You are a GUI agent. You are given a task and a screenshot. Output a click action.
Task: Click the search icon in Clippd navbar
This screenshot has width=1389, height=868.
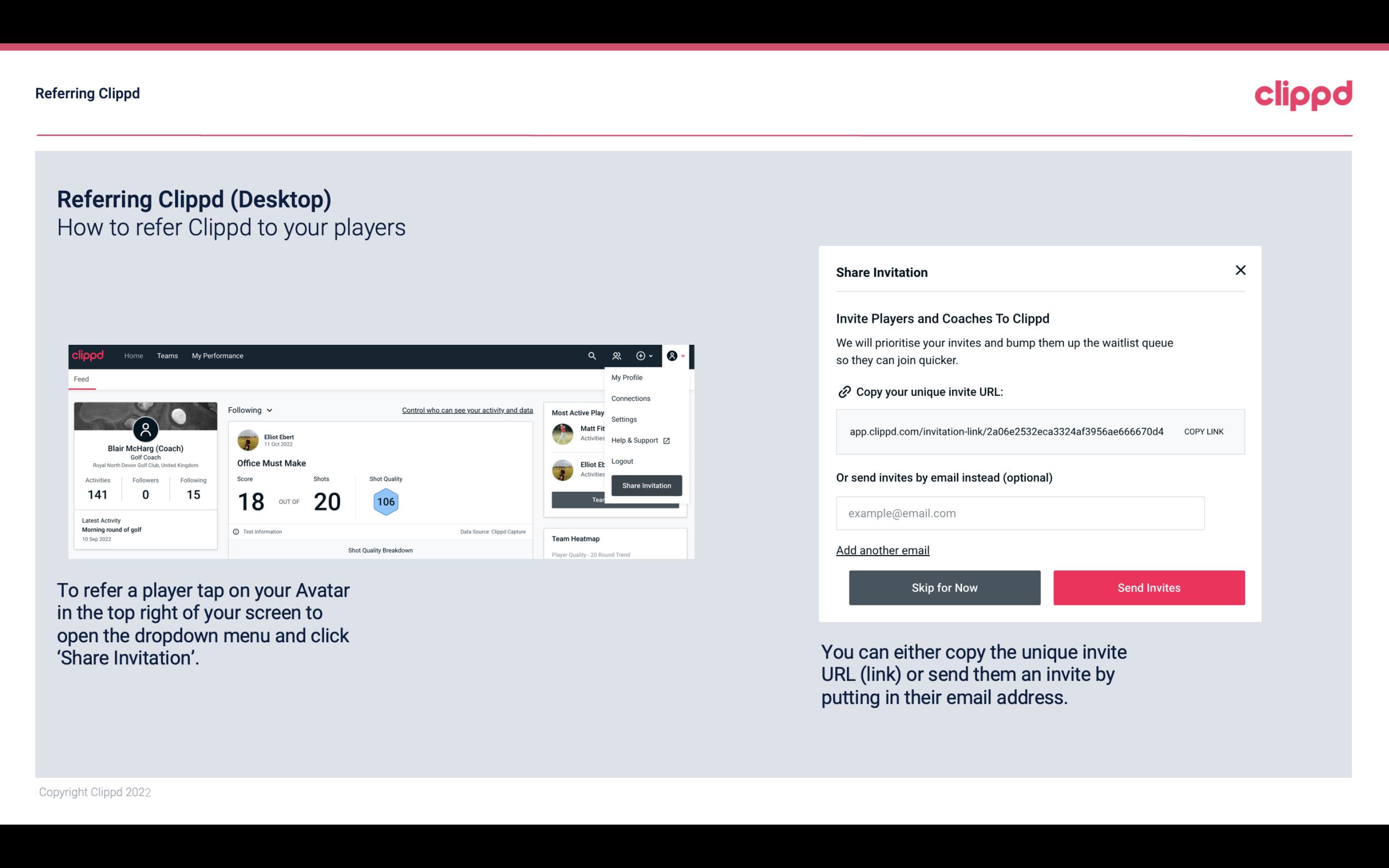[590, 355]
